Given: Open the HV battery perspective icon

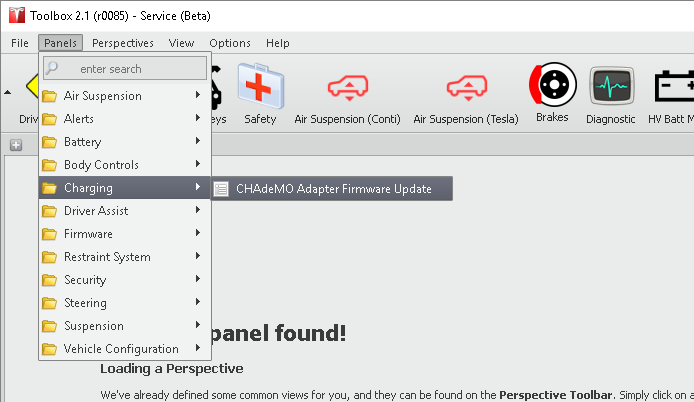Looking at the screenshot, I should (x=672, y=89).
